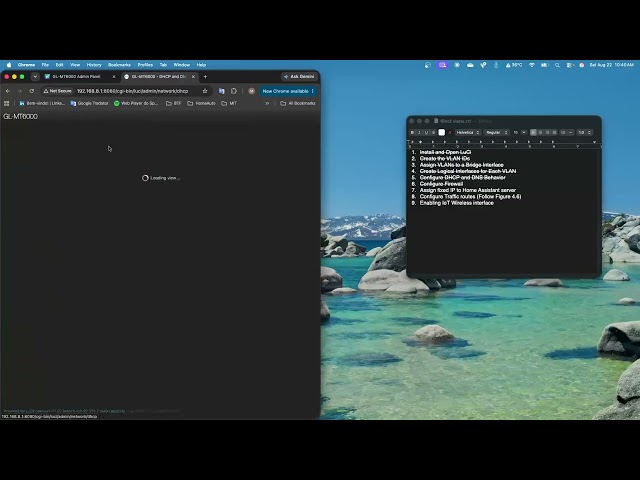Open Chrome three-dot menu
The width and height of the screenshot is (640, 480).
pos(313,91)
